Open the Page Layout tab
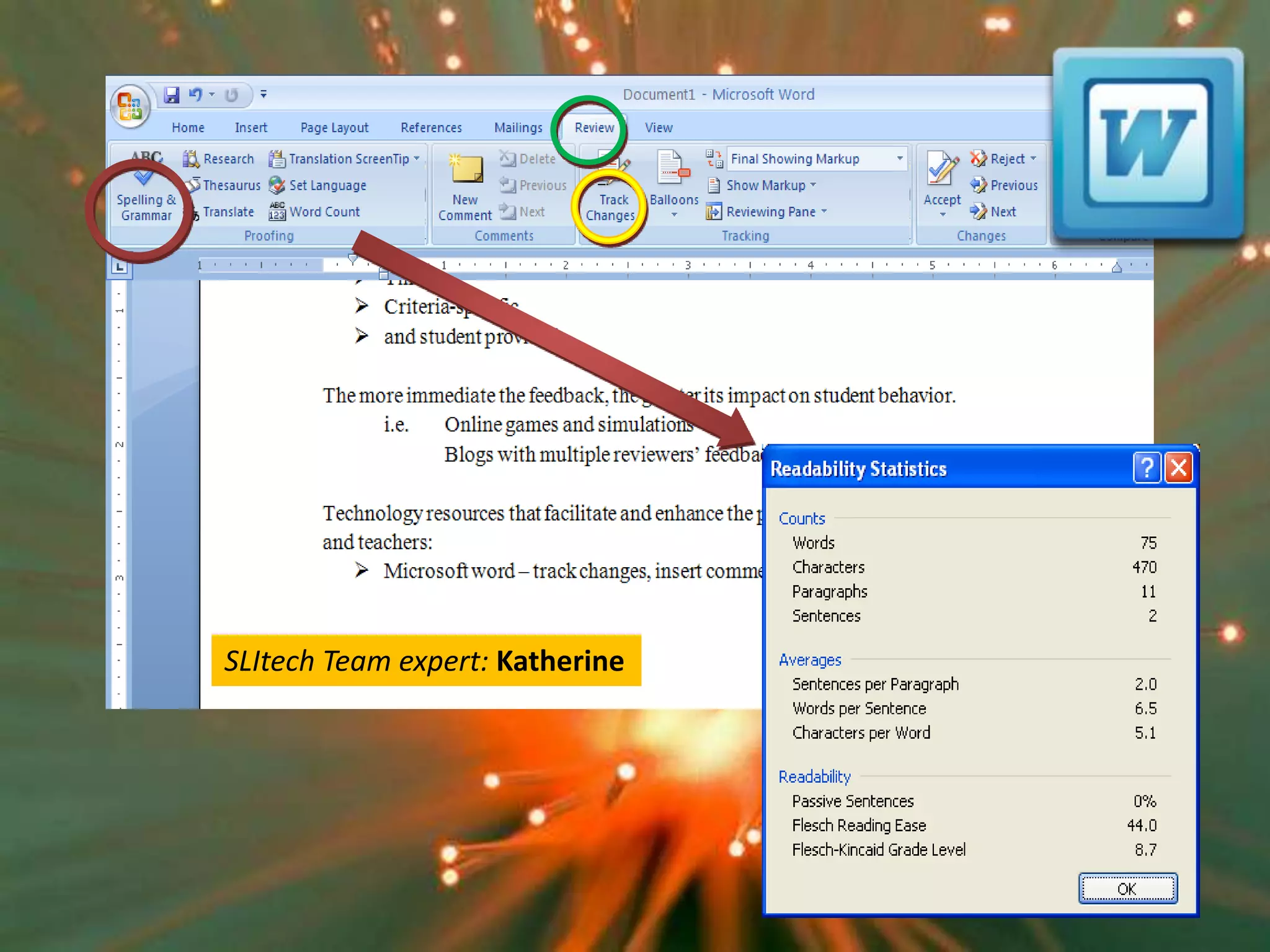This screenshot has width=1270, height=952. (x=334, y=128)
